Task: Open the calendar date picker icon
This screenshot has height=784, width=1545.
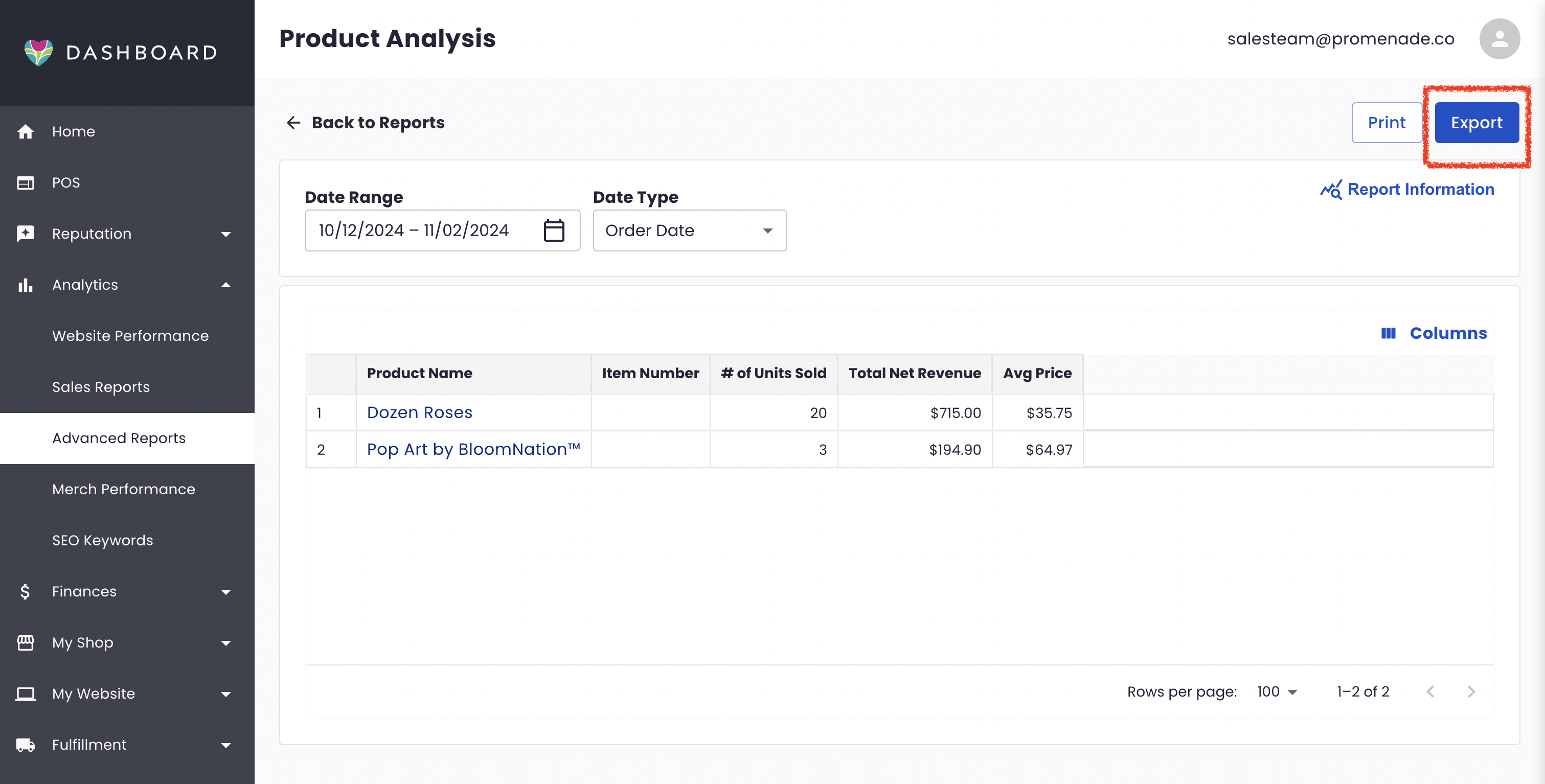Action: pyautogui.click(x=554, y=231)
